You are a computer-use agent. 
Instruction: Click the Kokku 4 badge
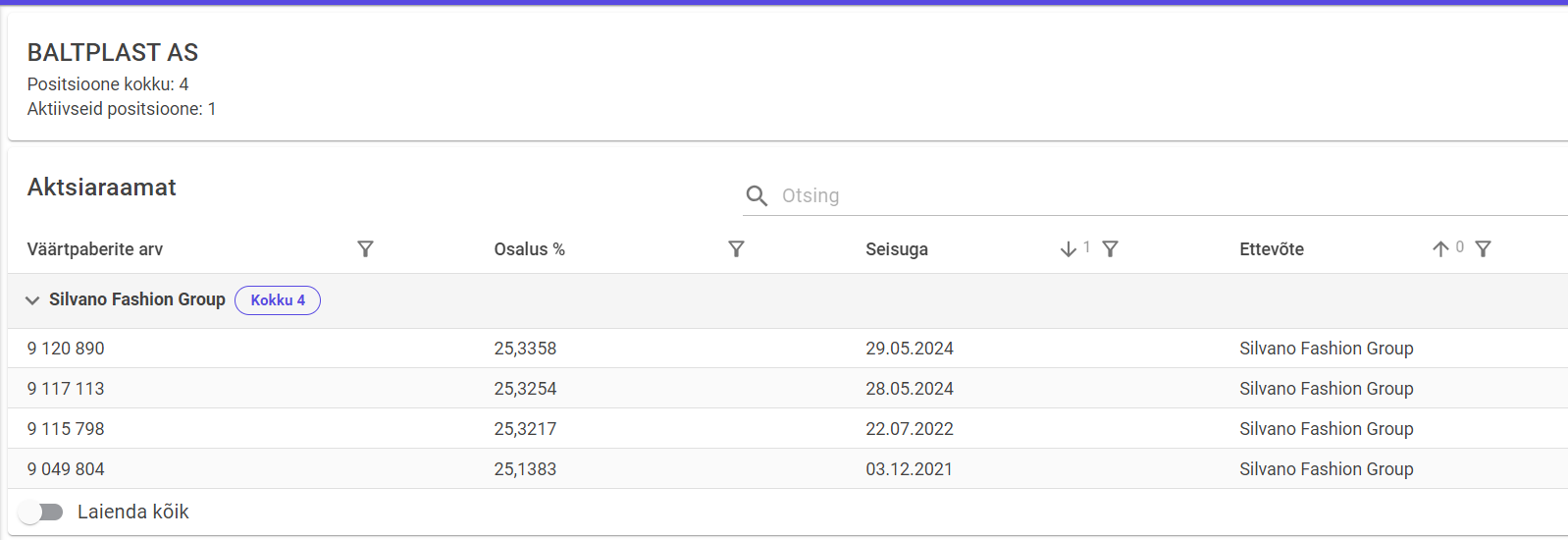278,300
